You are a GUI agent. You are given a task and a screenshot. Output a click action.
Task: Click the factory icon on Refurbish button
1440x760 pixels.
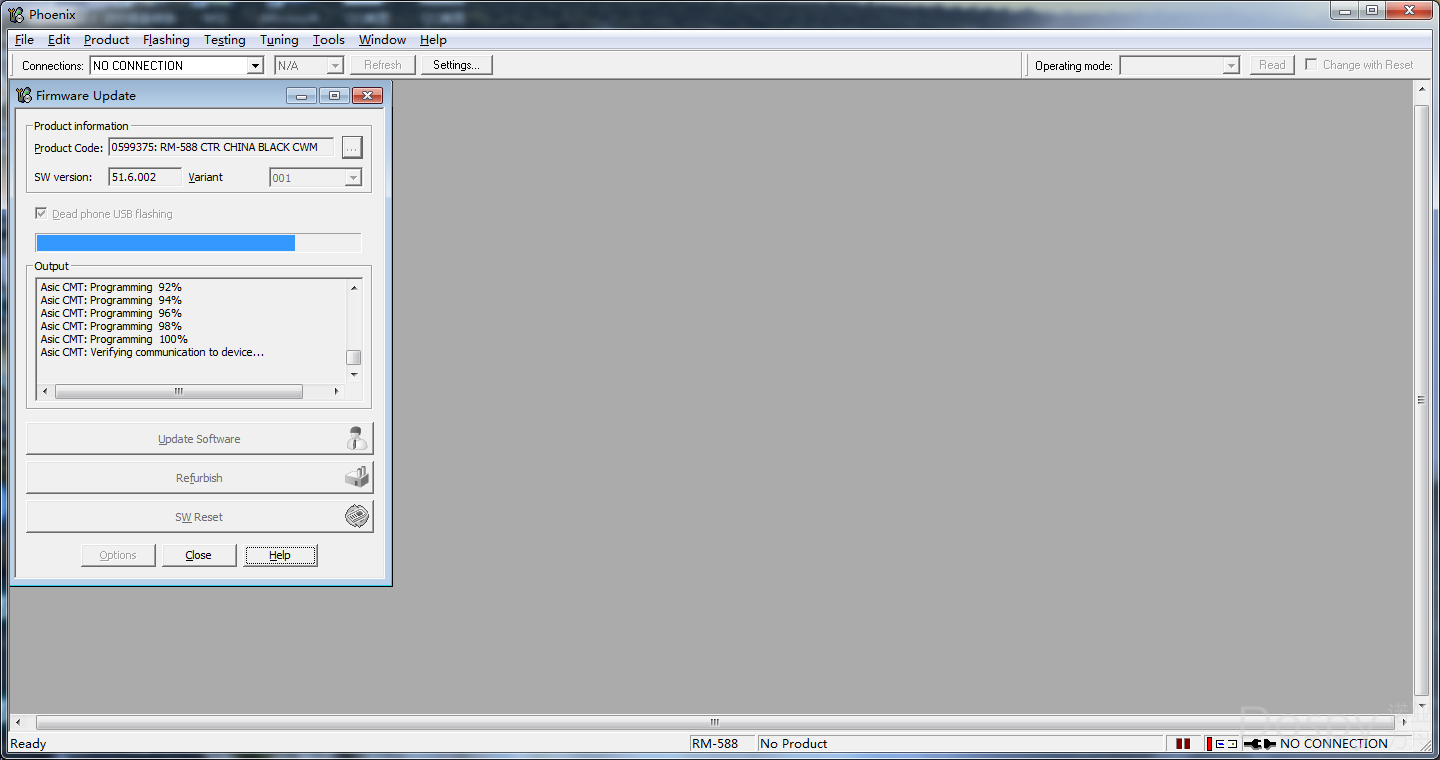pyautogui.click(x=356, y=477)
